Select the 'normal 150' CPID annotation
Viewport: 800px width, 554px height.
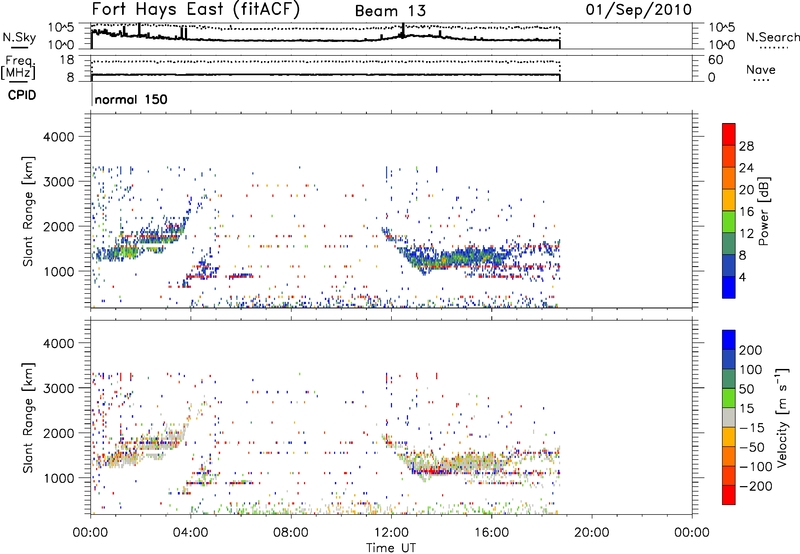click(x=131, y=99)
